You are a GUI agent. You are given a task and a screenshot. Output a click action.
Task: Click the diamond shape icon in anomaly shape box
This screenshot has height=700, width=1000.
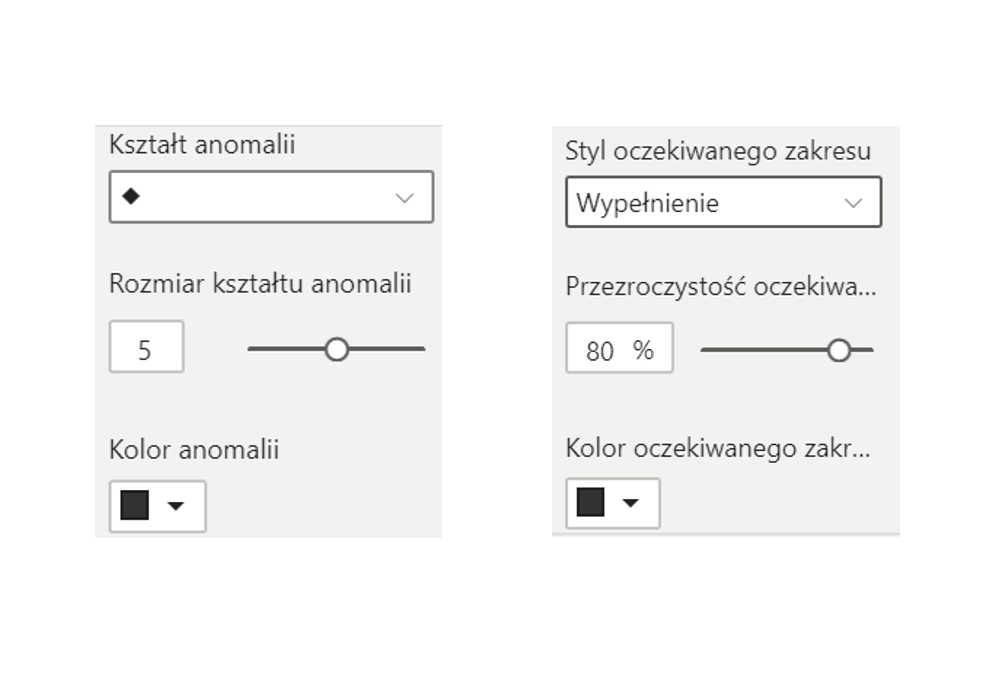click(x=131, y=197)
